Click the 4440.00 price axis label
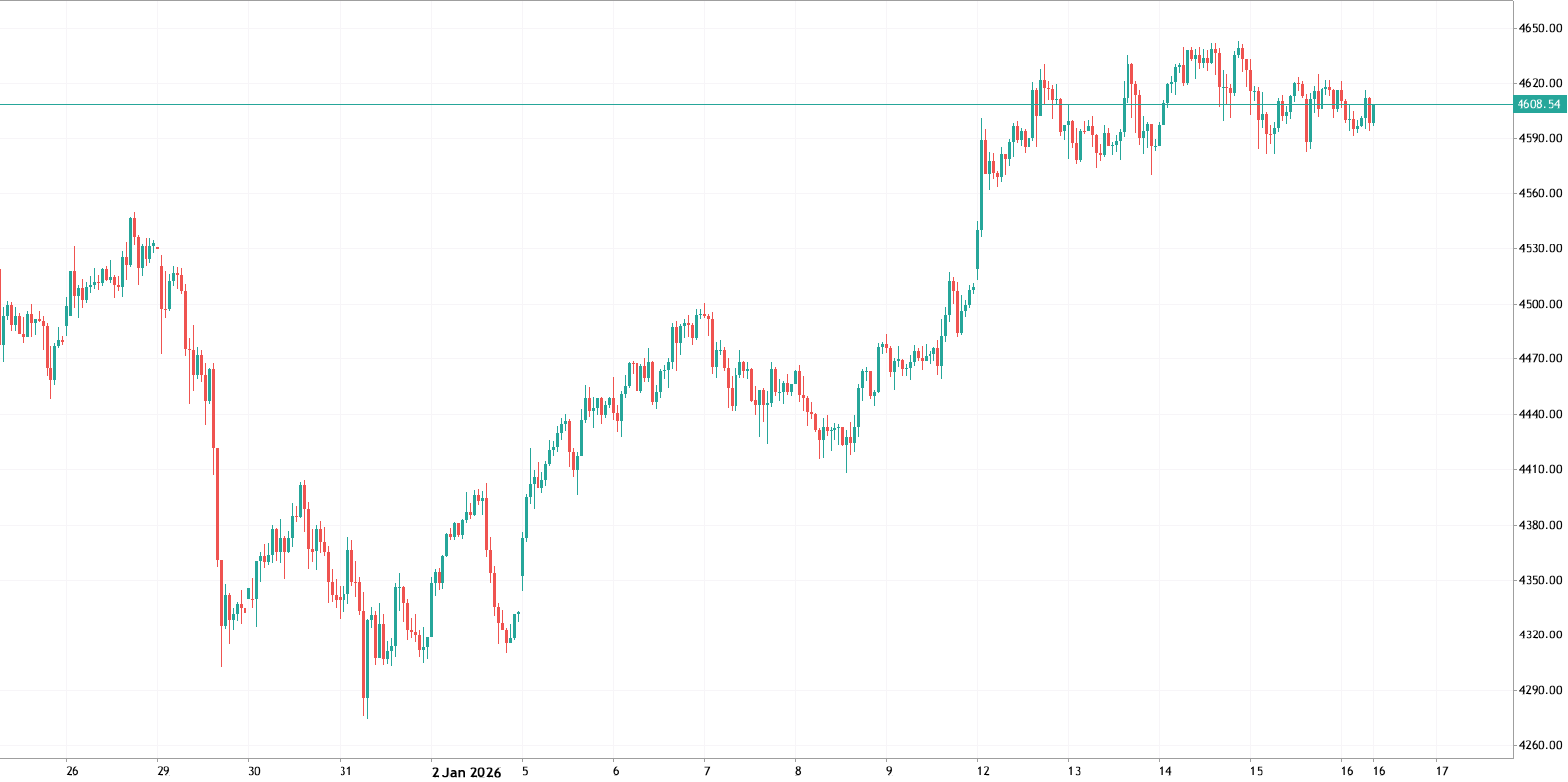This screenshot has width=1568, height=782. click(1539, 414)
